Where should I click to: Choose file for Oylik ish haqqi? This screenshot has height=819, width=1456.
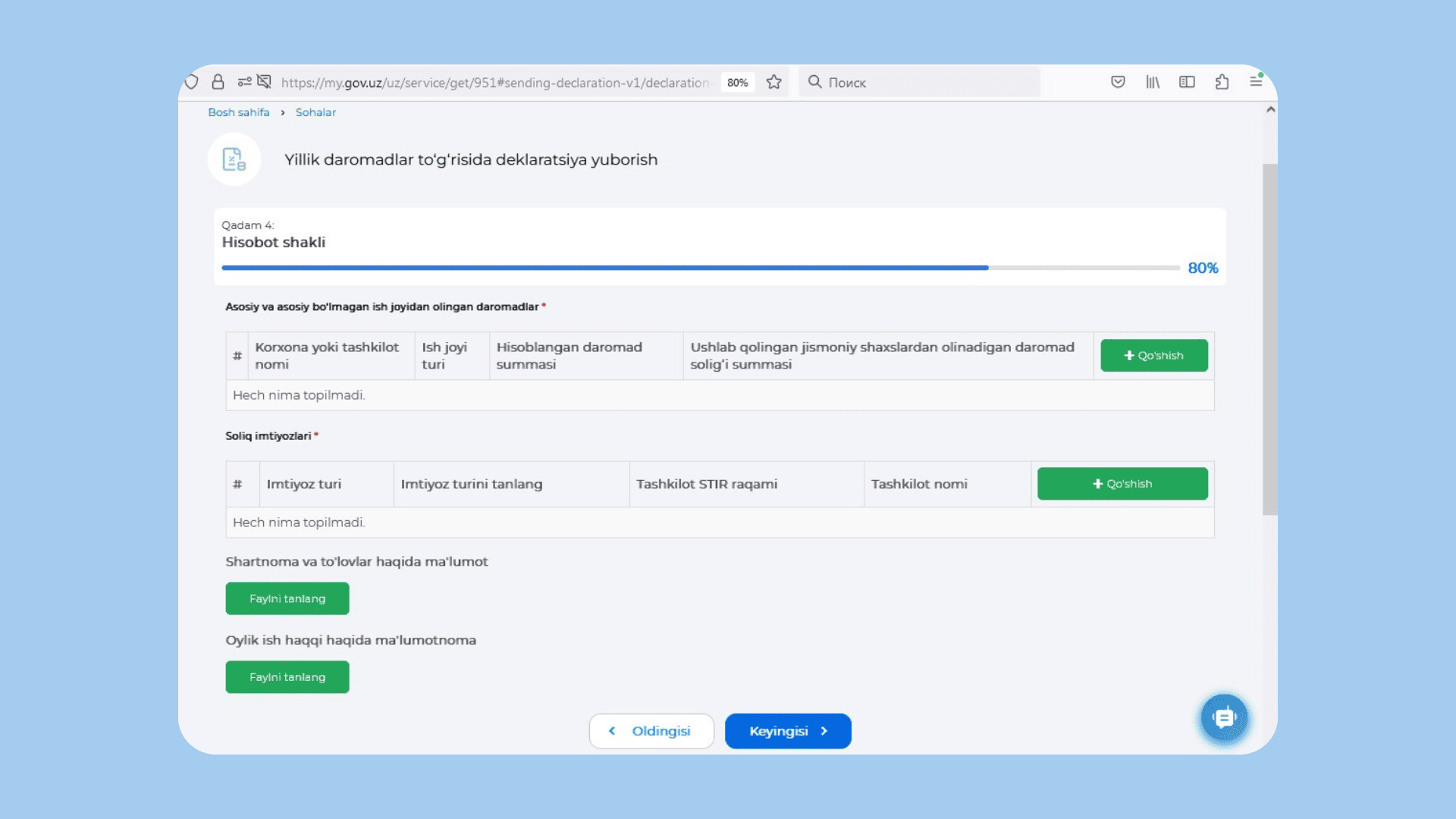pos(287,677)
